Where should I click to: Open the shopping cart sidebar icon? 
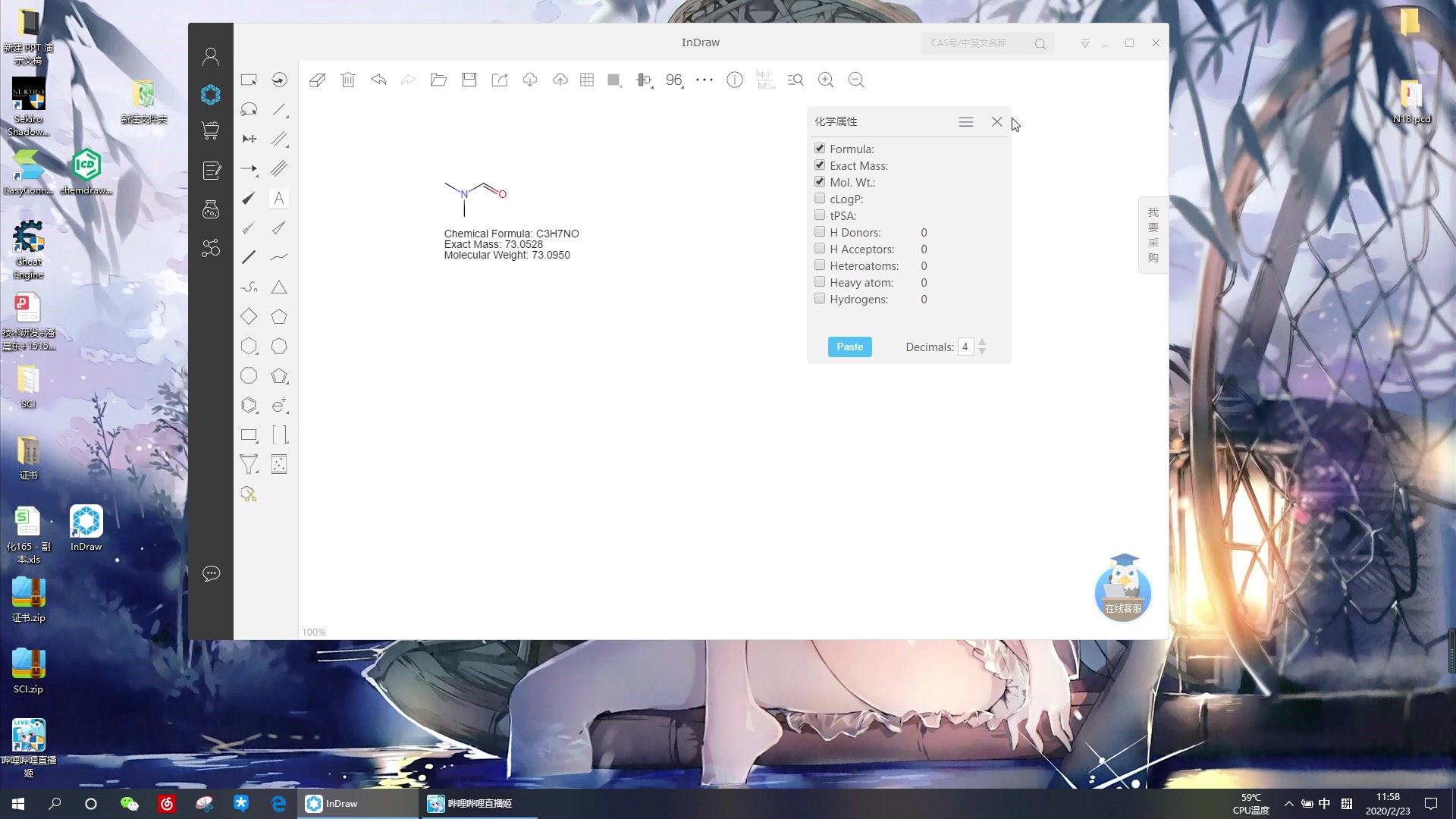[211, 130]
